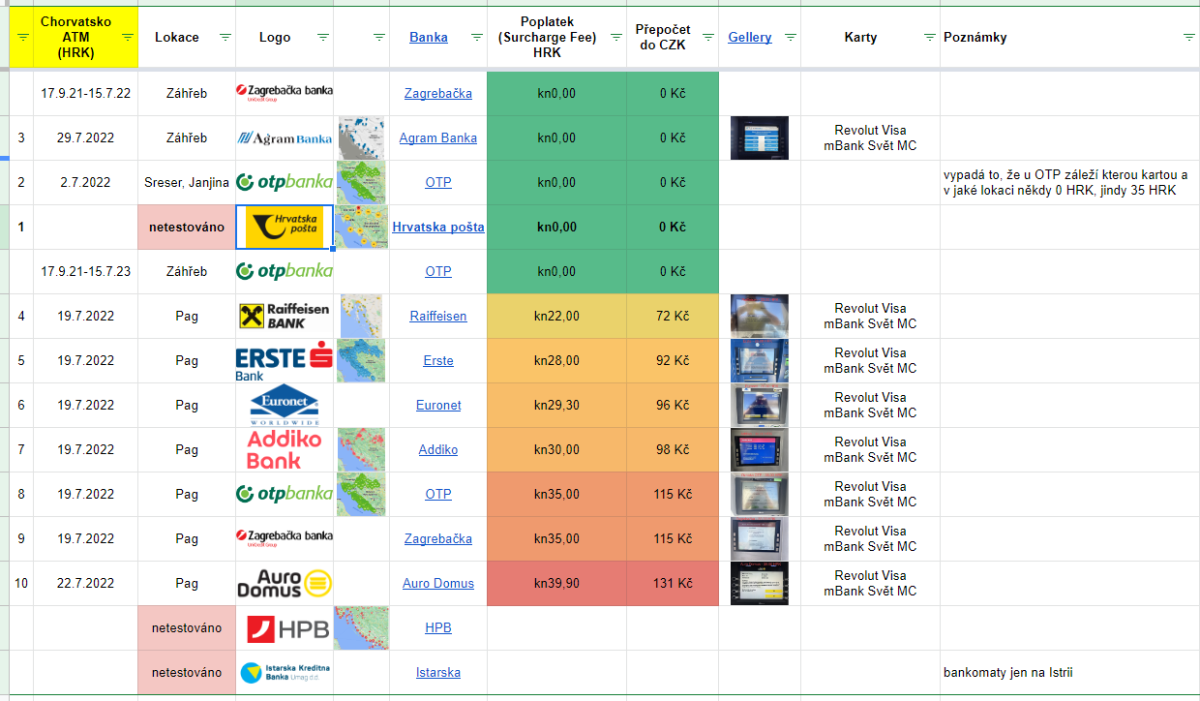Open the Gallery header link
Screen dimensions: 1200x701
(x=749, y=37)
